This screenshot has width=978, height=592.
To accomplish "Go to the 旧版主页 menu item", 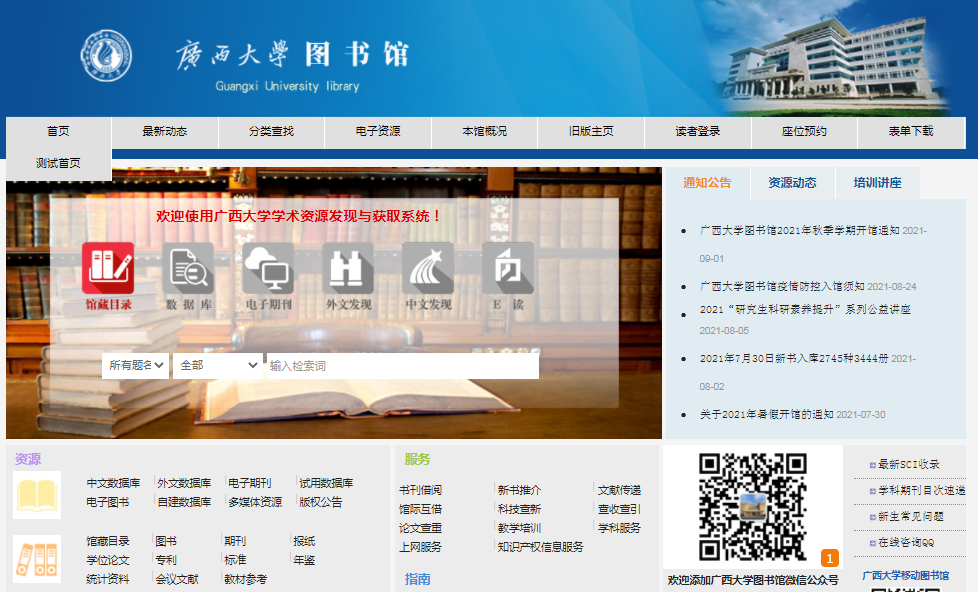I will coord(591,132).
